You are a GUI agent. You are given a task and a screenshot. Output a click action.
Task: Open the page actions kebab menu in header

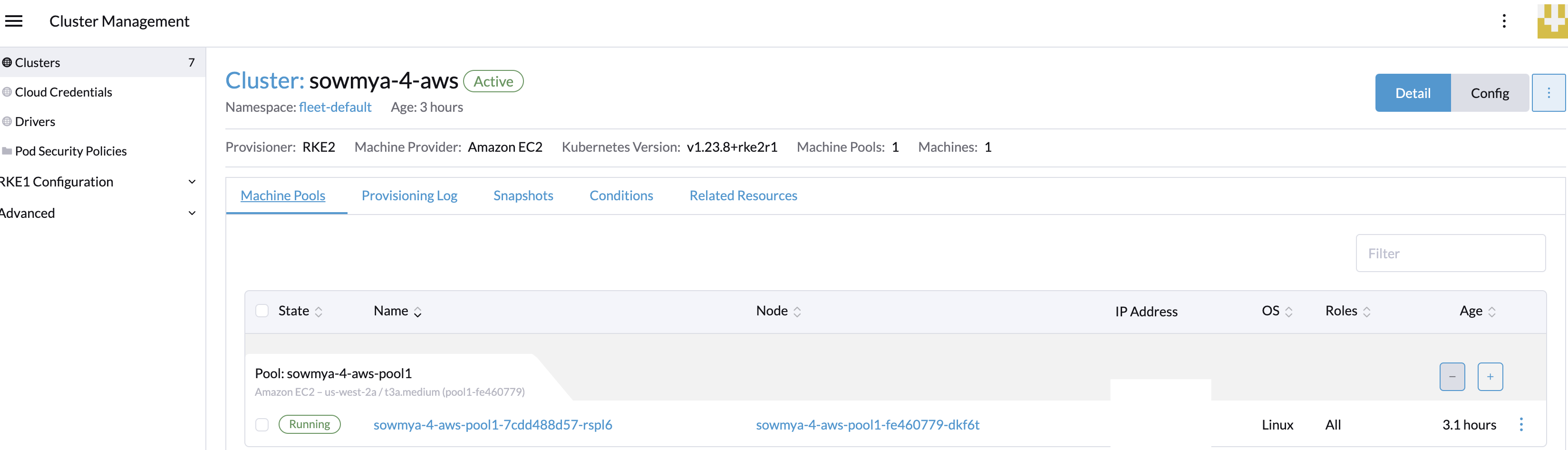coord(1504,21)
